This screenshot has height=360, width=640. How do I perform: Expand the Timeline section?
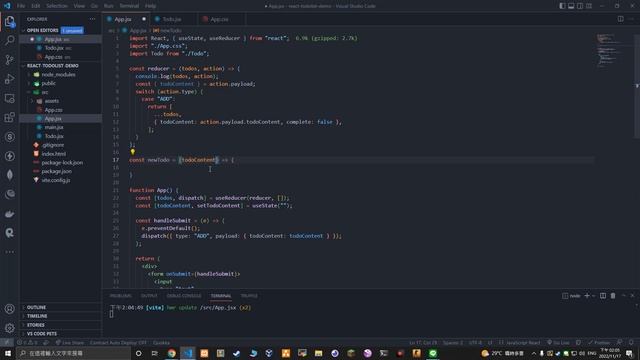[37, 316]
